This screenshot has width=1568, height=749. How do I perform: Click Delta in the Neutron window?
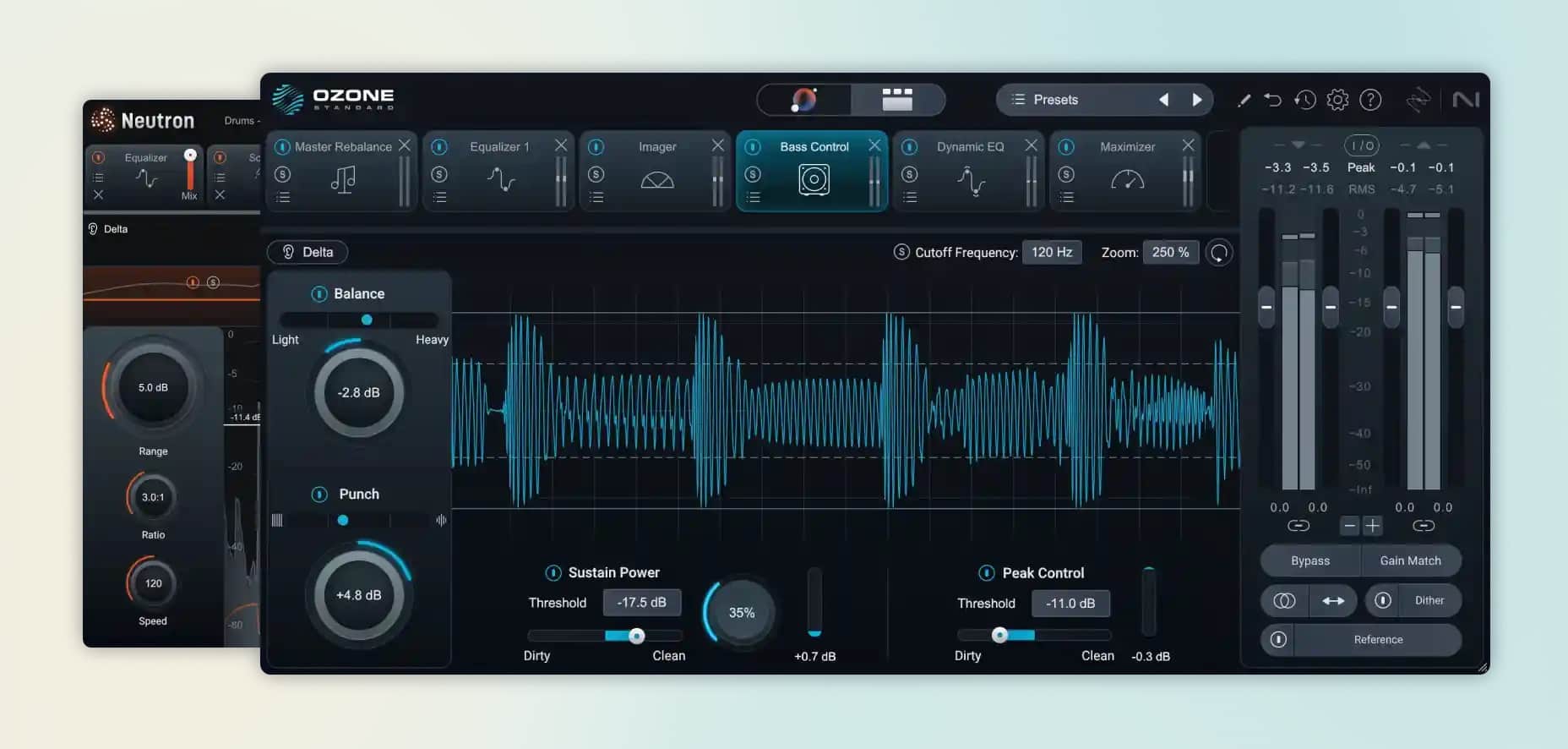(108, 229)
